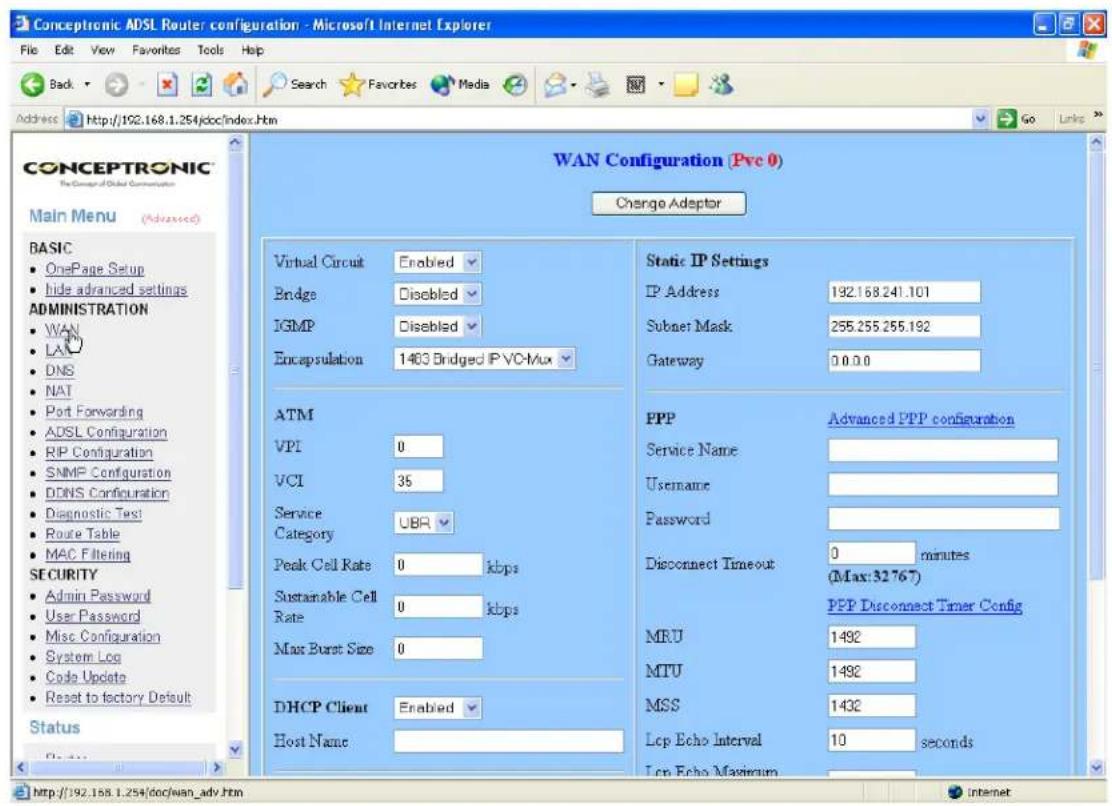Open the OnePage Setup link

tap(95, 269)
